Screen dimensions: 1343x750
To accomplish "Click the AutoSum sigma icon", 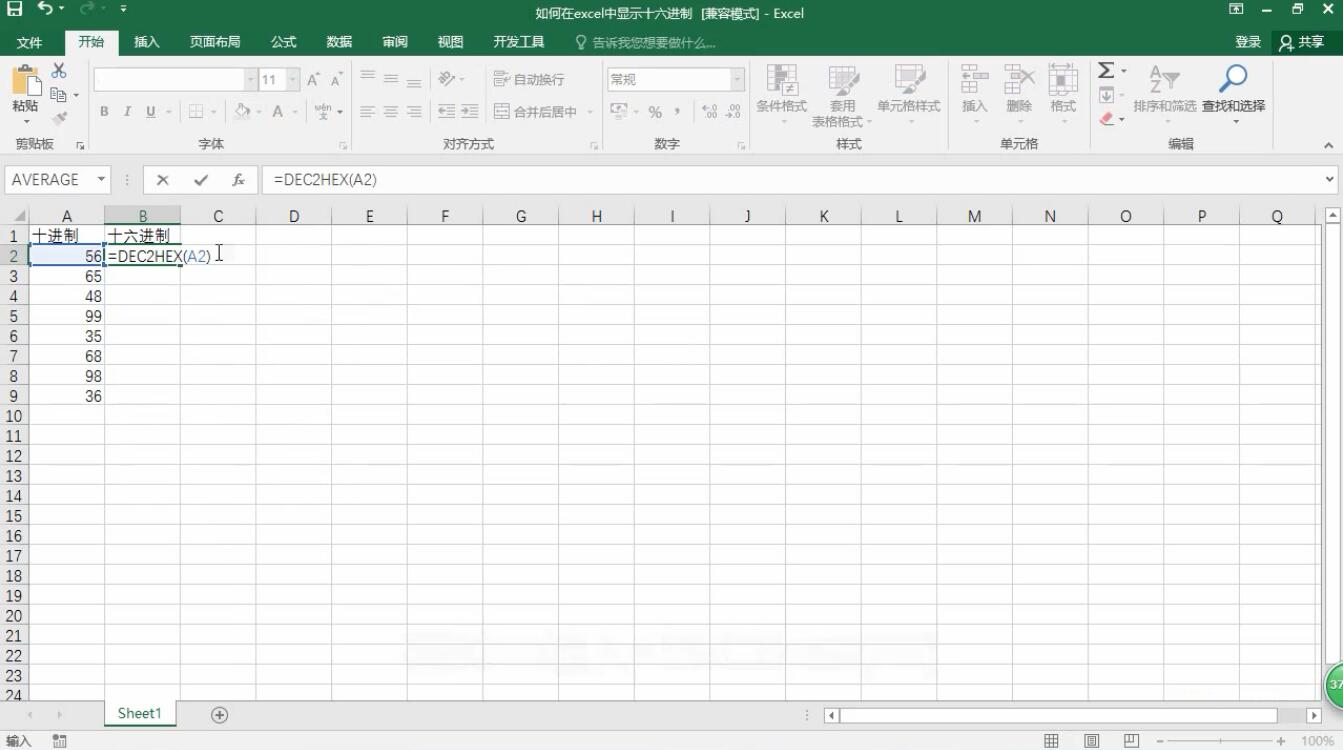I will click(1106, 71).
